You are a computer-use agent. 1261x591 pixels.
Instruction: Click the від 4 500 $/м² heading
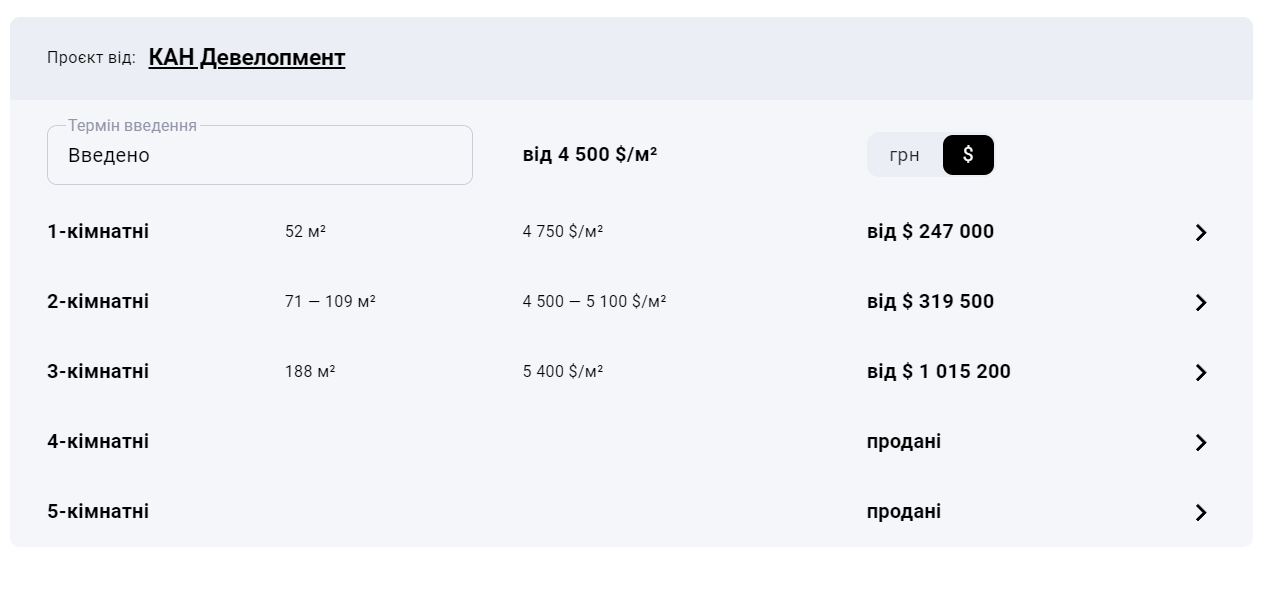click(590, 155)
